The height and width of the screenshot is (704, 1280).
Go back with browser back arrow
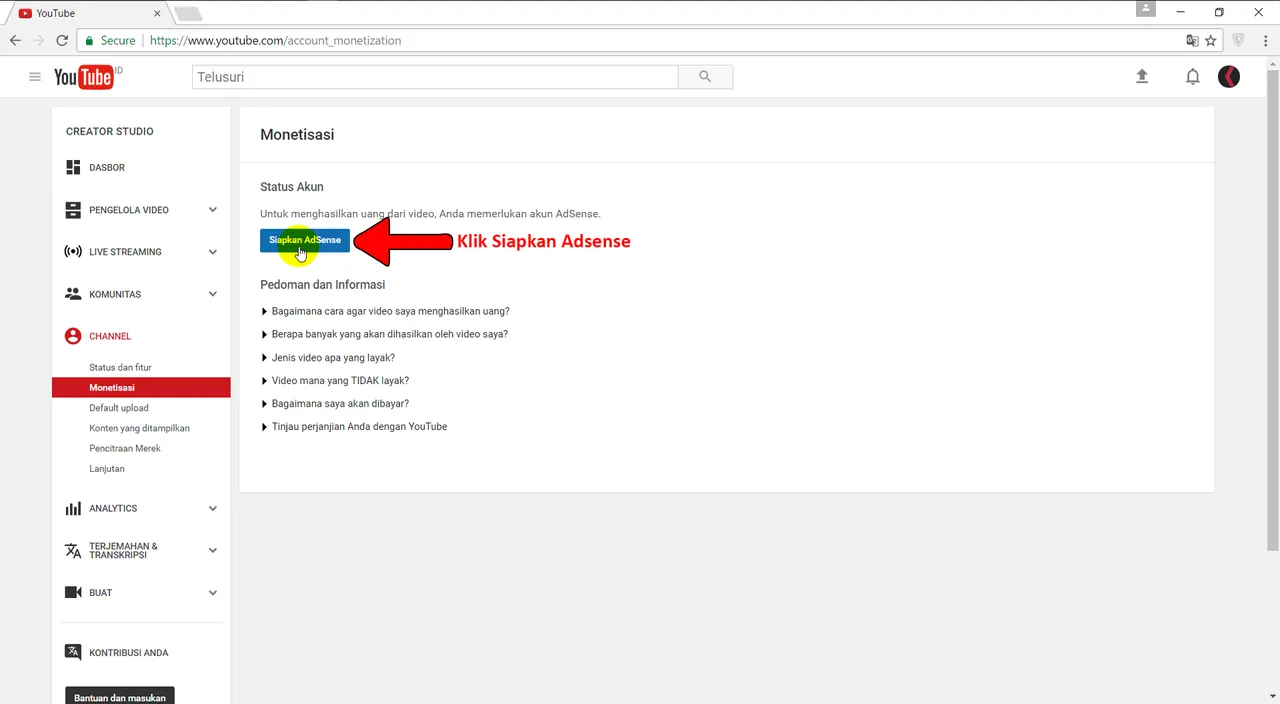pyautogui.click(x=15, y=41)
